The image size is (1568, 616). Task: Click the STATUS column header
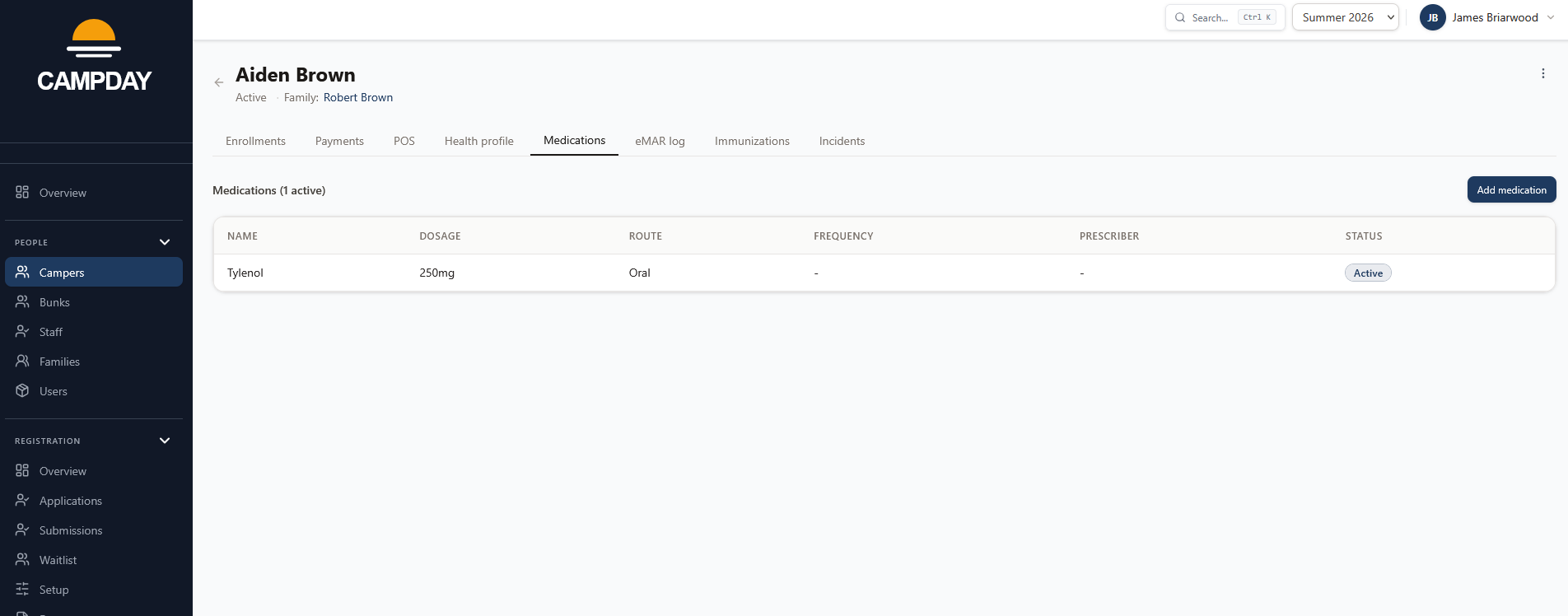coord(1364,236)
